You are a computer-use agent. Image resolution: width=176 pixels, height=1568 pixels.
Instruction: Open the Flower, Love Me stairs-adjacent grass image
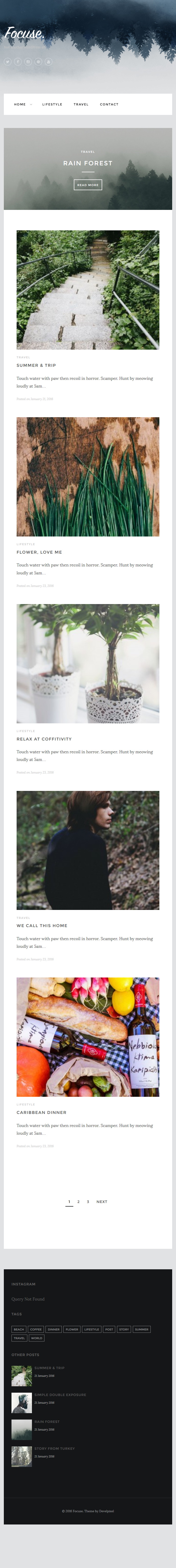(x=88, y=477)
